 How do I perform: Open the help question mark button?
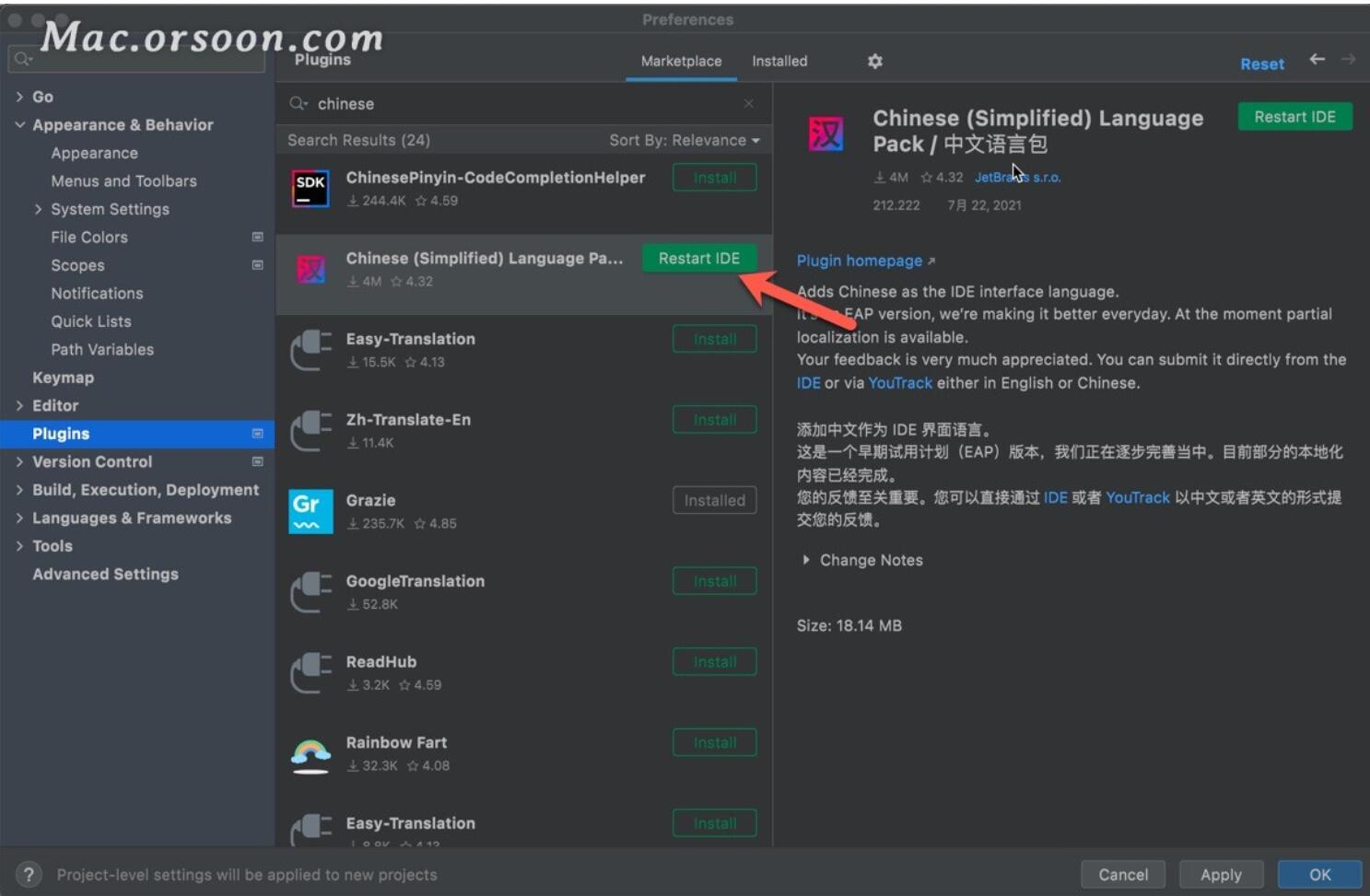(x=29, y=874)
